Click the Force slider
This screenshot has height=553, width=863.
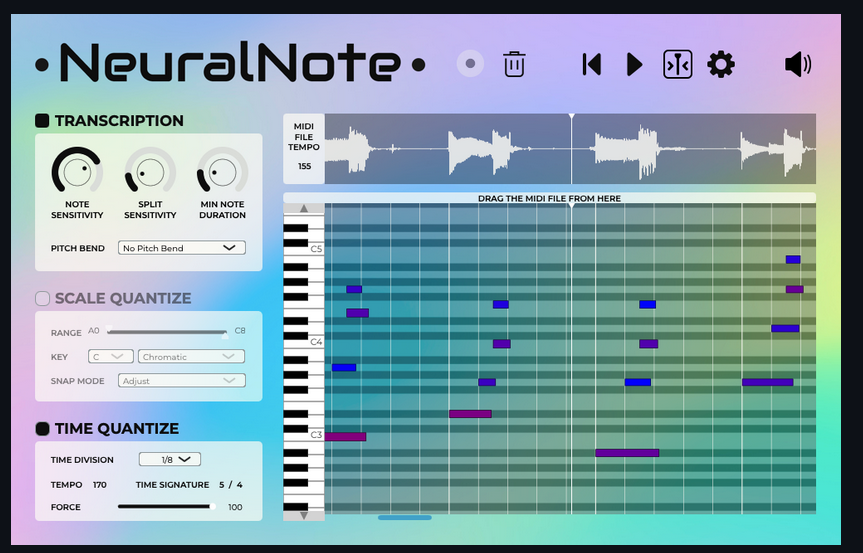click(167, 507)
